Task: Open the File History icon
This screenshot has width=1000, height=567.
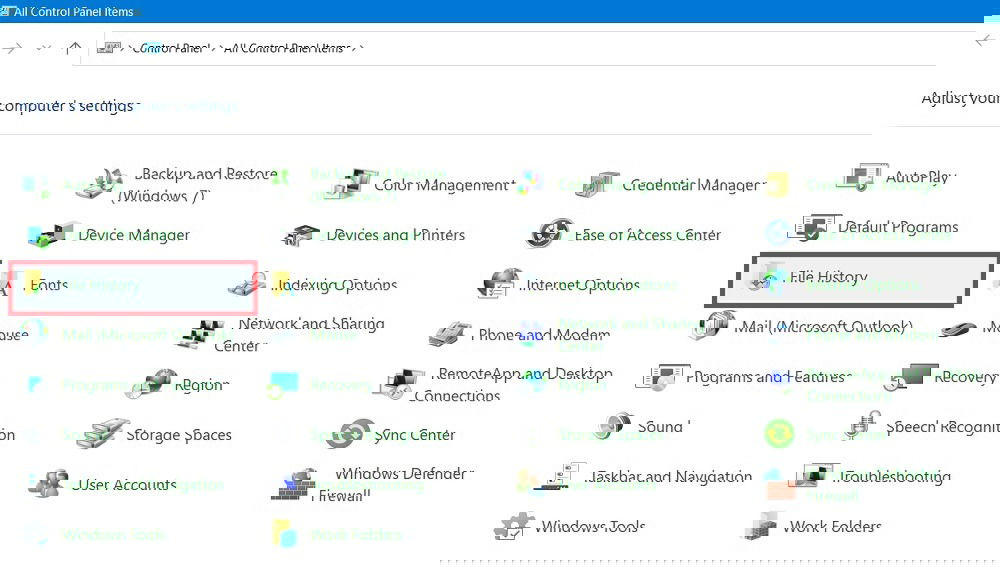Action: pyautogui.click(x=764, y=277)
